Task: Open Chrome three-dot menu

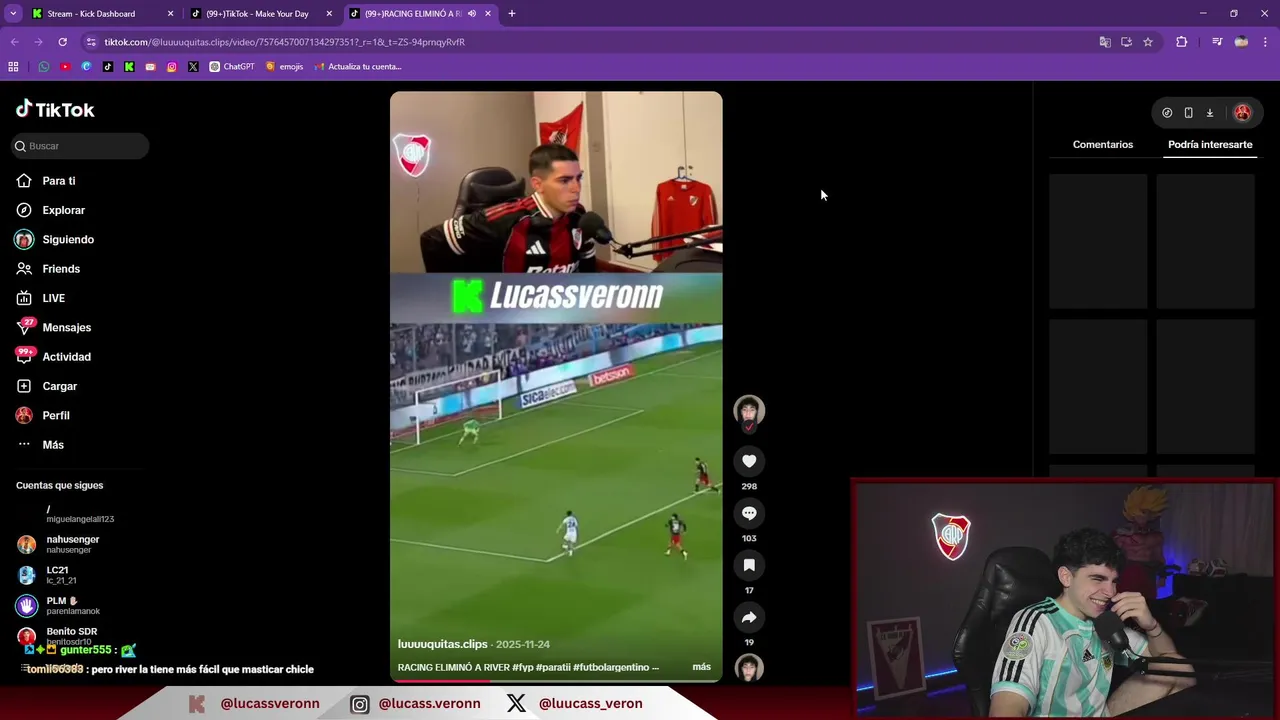Action: point(1266,42)
